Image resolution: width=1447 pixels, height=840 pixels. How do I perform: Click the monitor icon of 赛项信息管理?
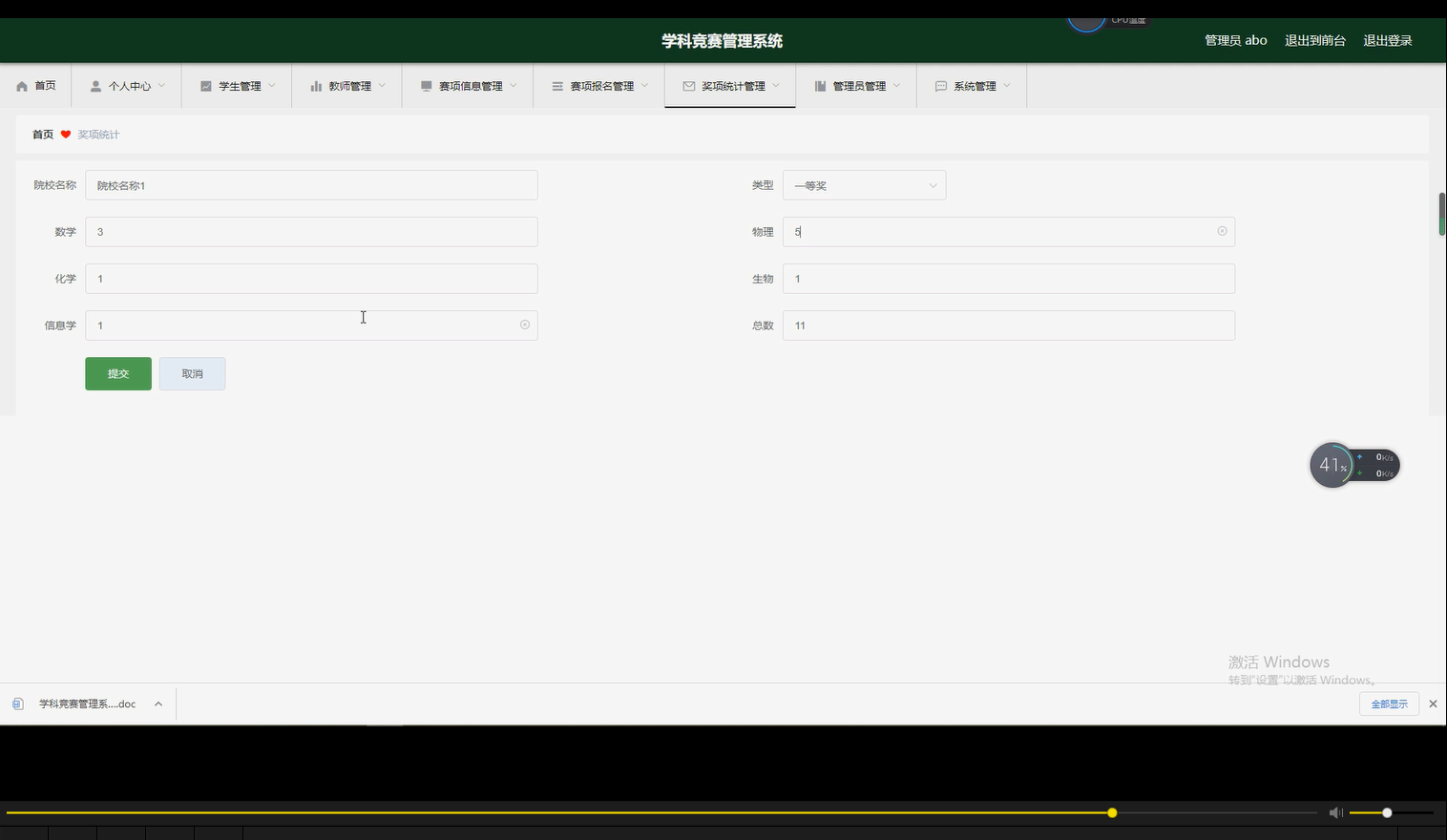[426, 85]
